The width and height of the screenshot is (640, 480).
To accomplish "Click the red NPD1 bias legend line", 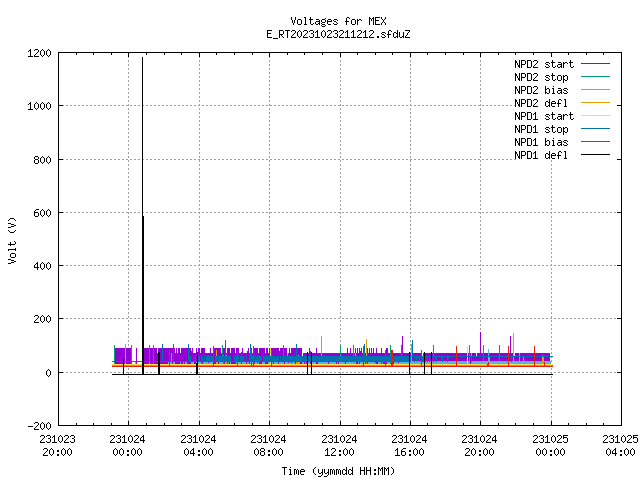I will (595, 142).
